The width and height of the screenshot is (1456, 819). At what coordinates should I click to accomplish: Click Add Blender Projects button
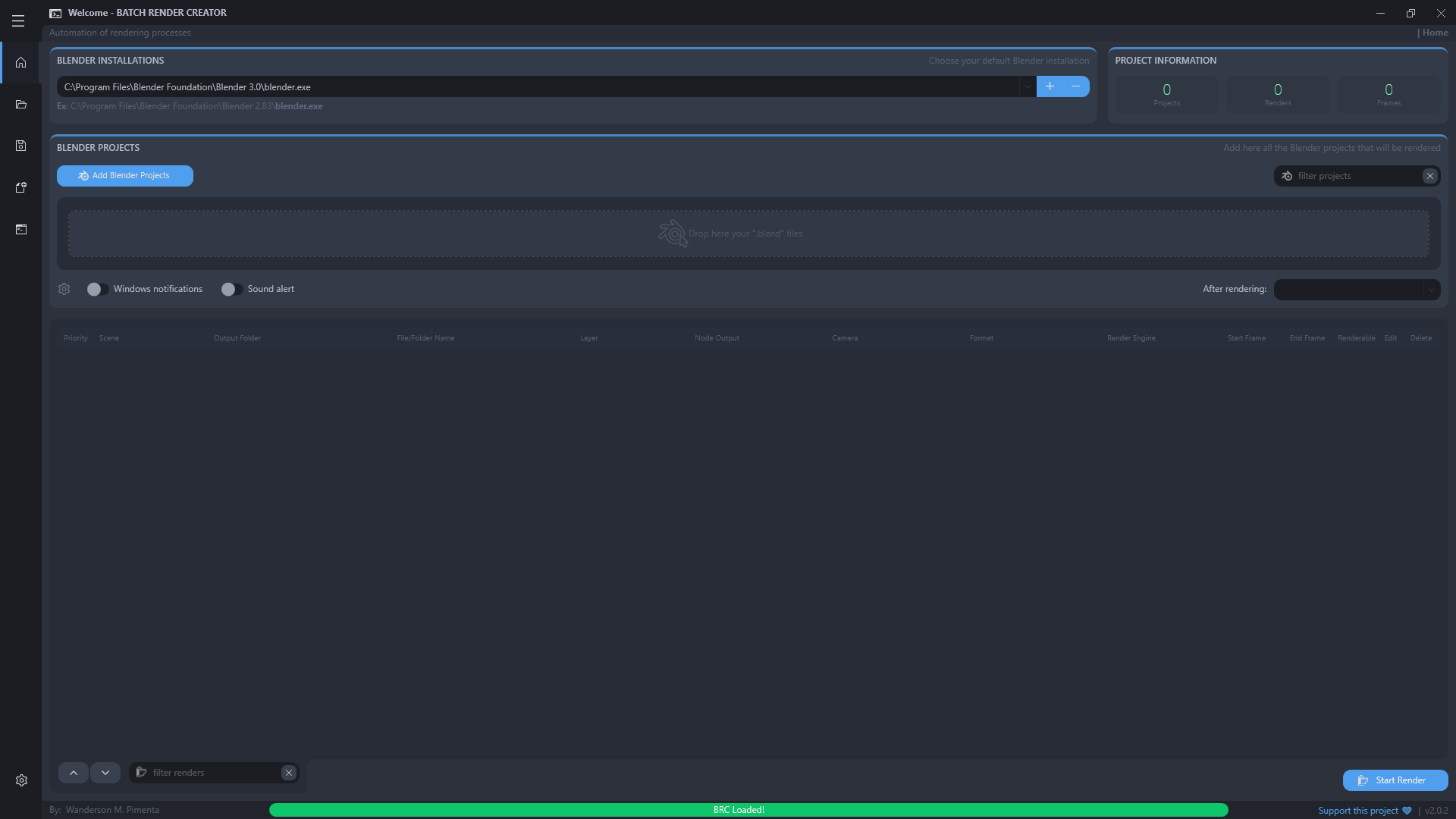(x=125, y=175)
